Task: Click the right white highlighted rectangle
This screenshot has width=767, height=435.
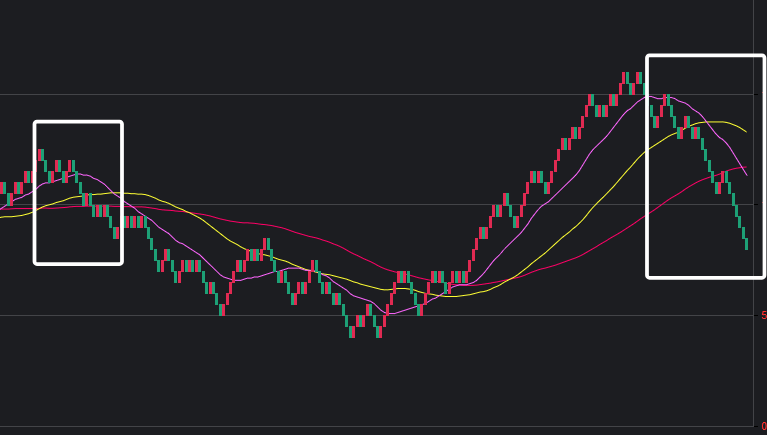Action: pos(705,57)
